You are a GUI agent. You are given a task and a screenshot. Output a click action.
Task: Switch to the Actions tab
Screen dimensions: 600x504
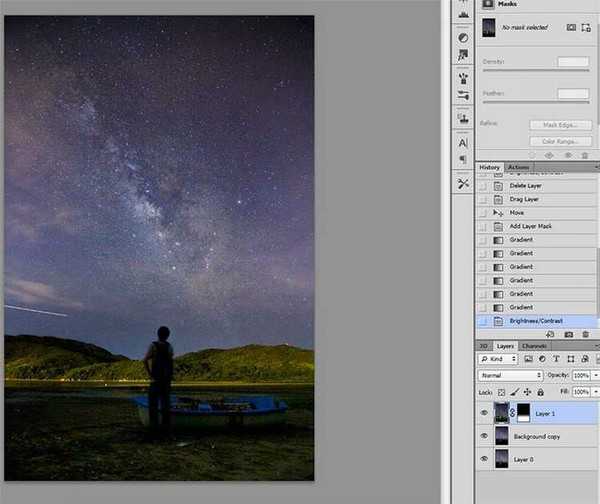click(x=518, y=167)
